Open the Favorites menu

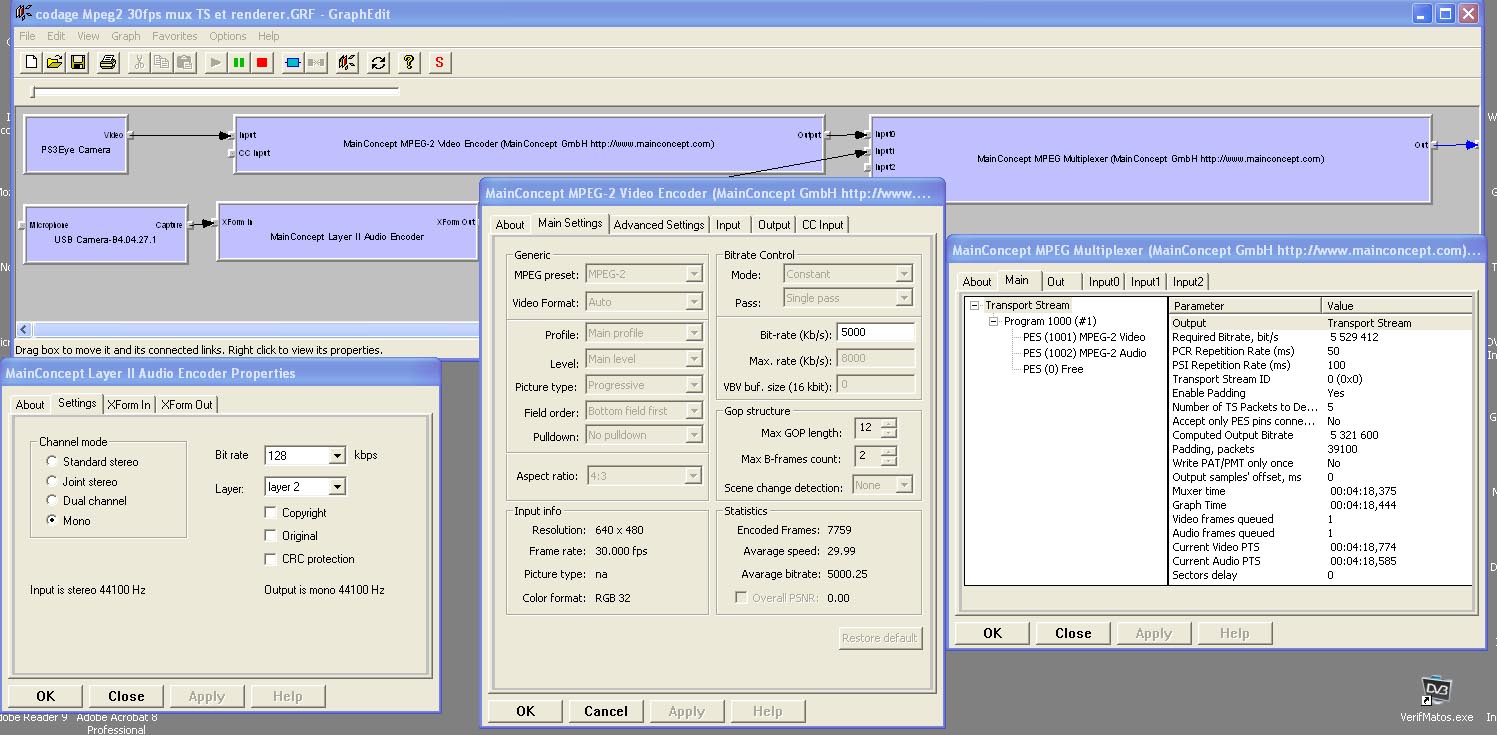coord(175,36)
